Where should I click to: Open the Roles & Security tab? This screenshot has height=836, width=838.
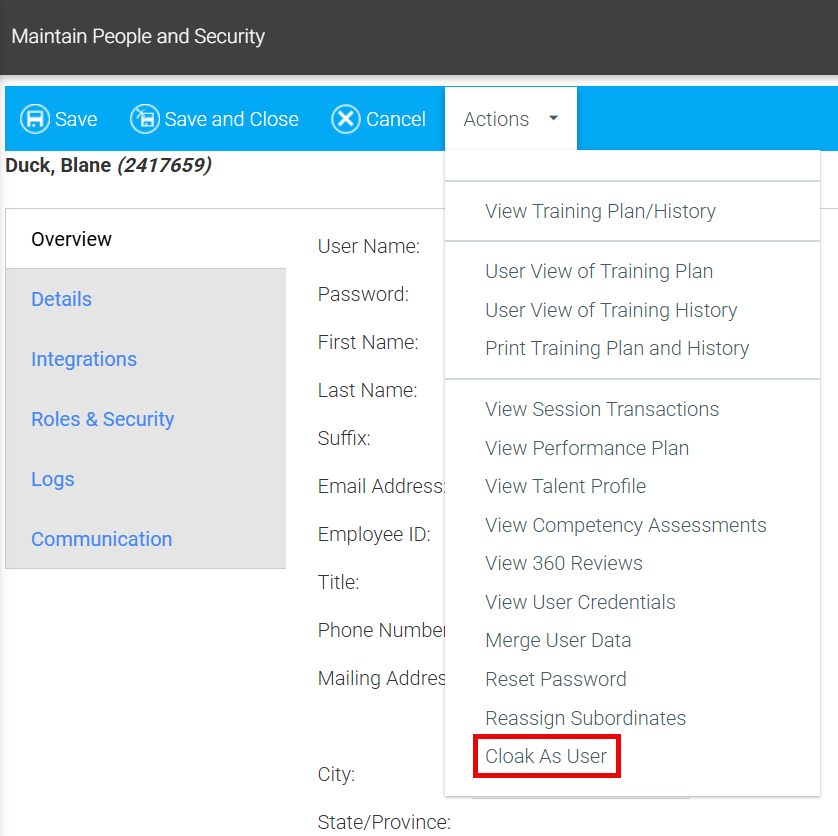(x=102, y=419)
